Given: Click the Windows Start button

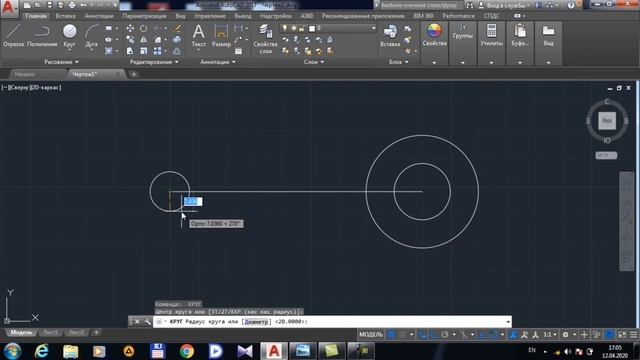Looking at the screenshot, I should click(12, 351).
